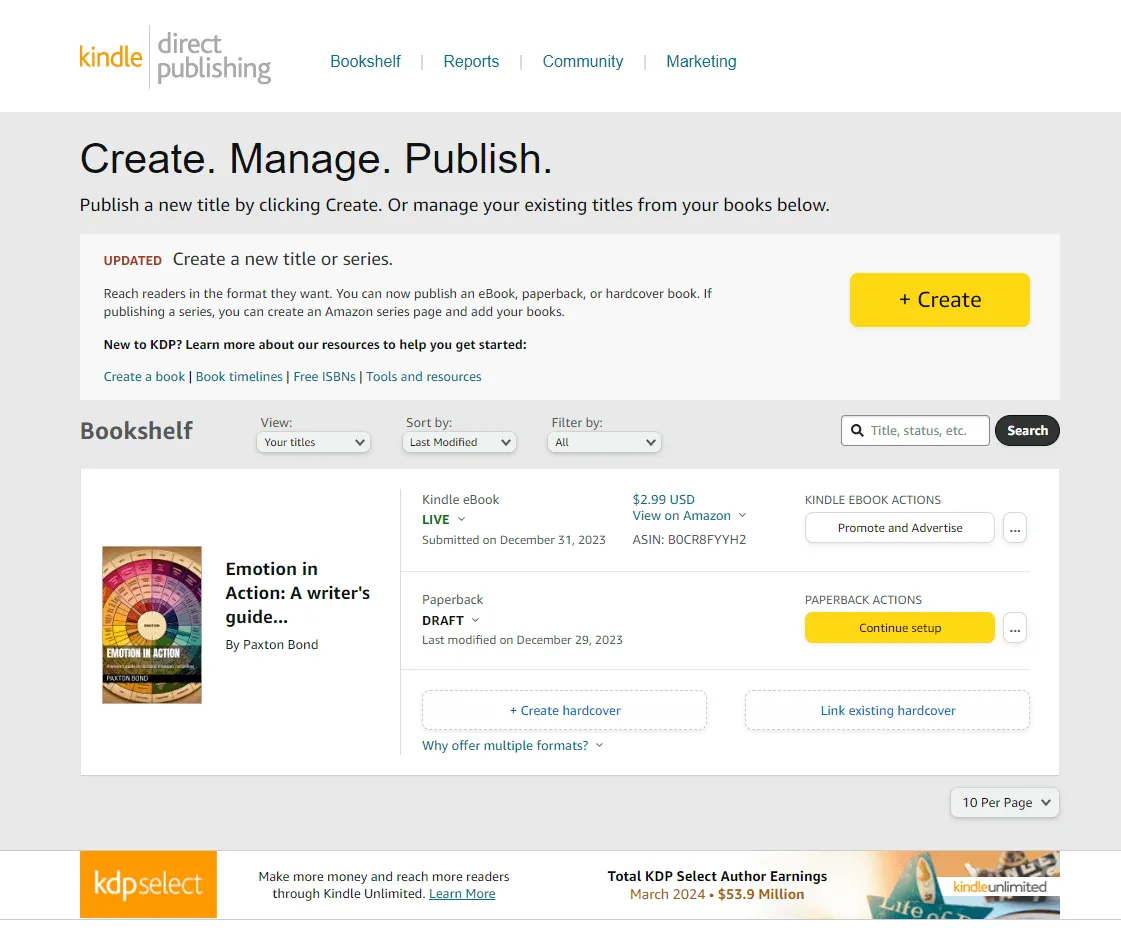This screenshot has width=1121, height=939.
Task: Click the magnifier icon in search box
Action: (857, 431)
